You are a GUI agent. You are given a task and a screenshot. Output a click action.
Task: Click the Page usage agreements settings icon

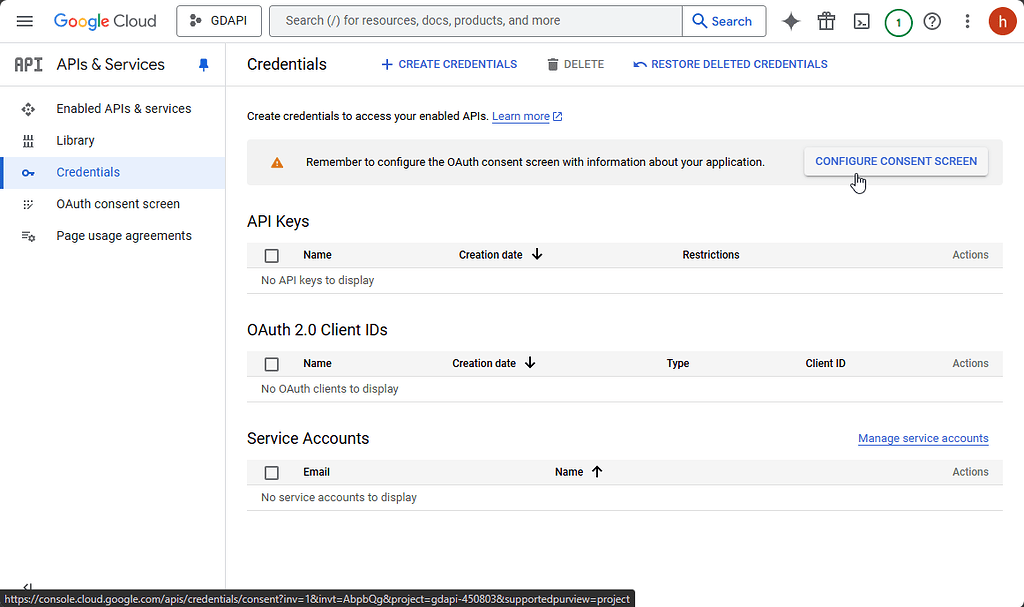28,237
